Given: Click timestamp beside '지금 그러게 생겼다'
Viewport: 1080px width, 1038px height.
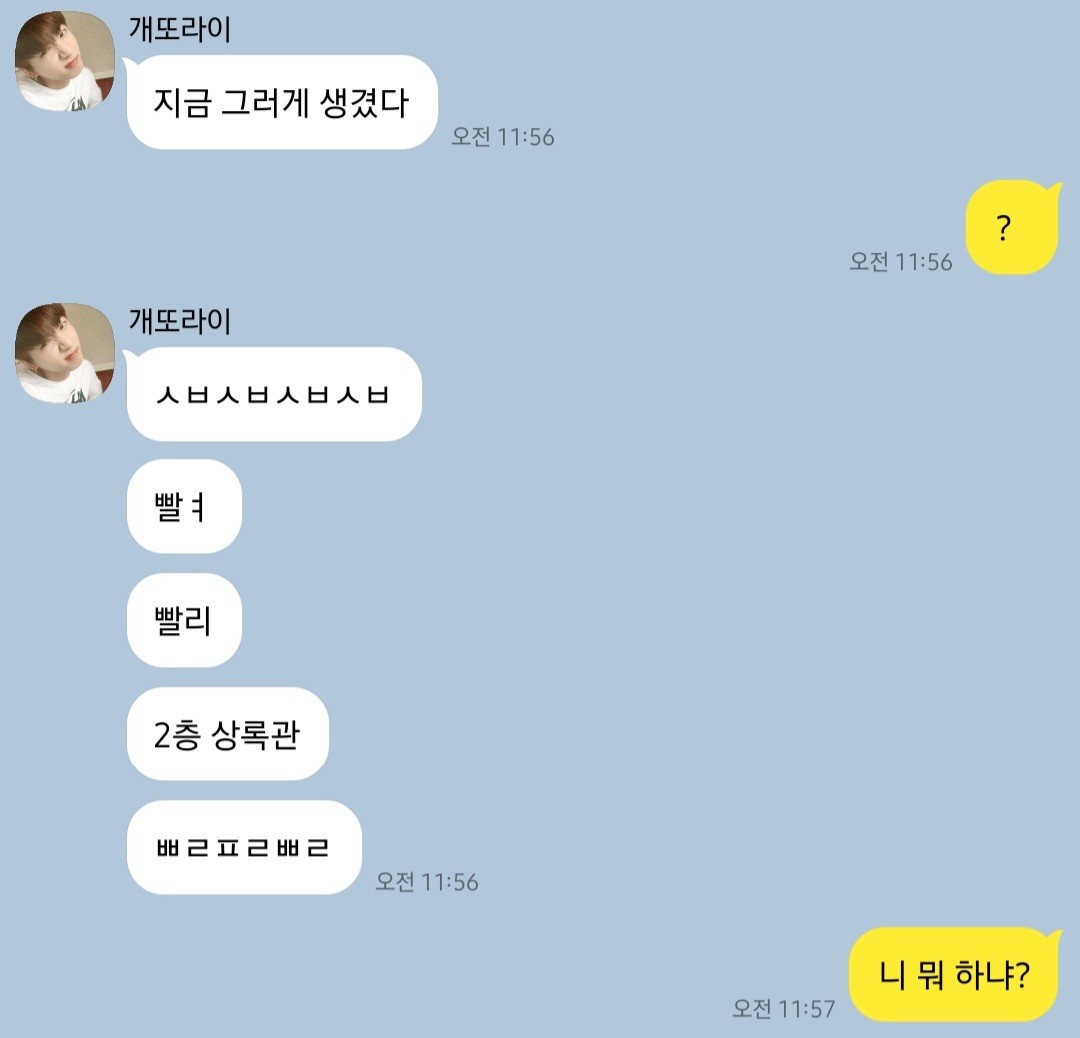Looking at the screenshot, I should [x=503, y=136].
